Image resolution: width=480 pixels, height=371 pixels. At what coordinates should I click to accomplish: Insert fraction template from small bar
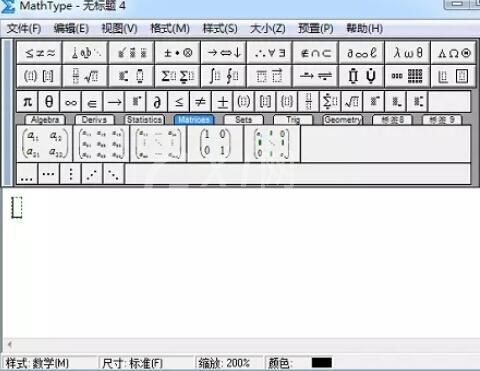[309, 101]
